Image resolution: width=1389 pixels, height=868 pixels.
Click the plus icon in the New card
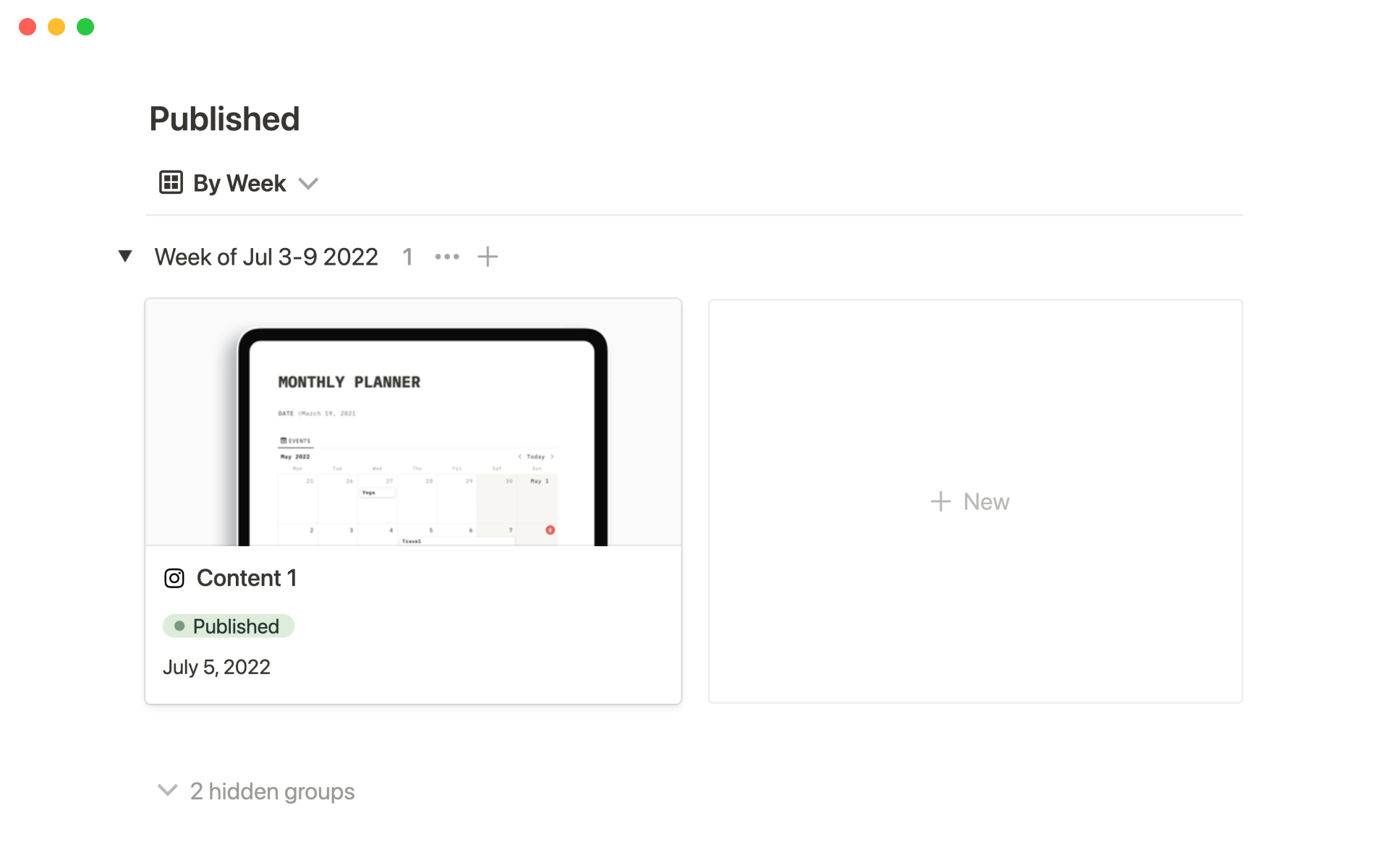click(940, 502)
